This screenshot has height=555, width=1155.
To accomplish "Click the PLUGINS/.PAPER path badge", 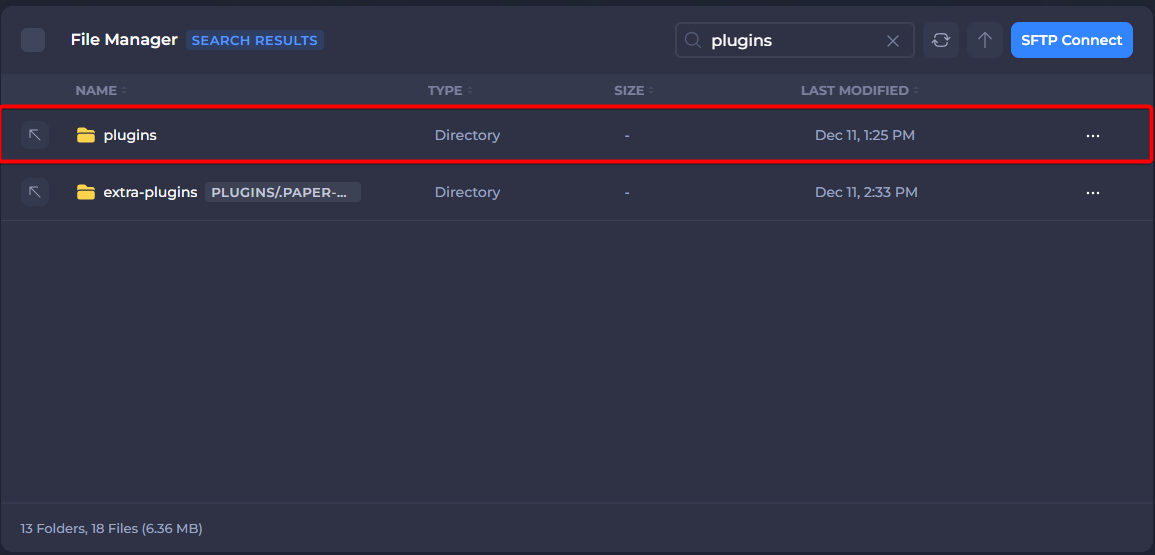I will [x=282, y=192].
